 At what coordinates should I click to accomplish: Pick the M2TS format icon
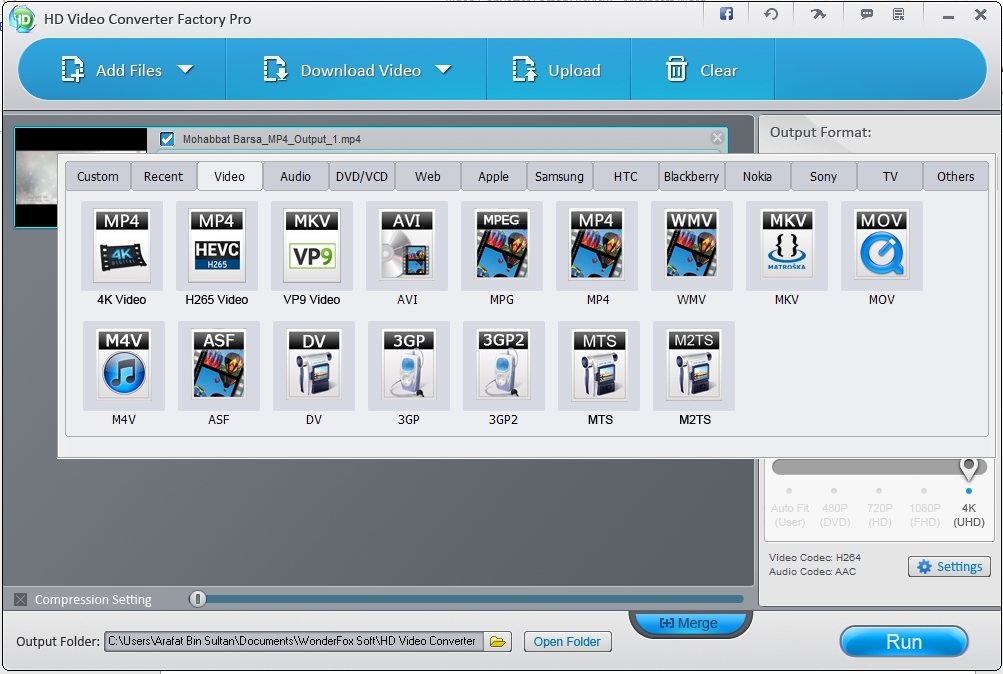694,366
